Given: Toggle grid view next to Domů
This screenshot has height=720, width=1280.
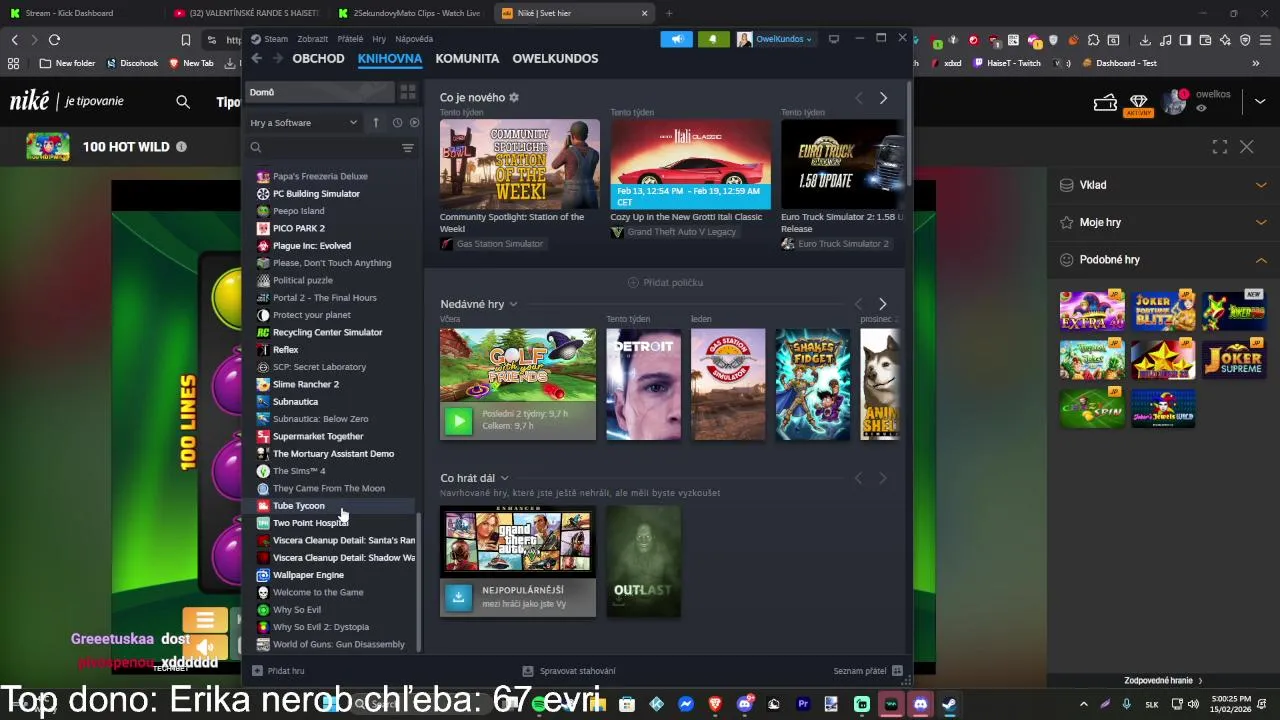Looking at the screenshot, I should [408, 92].
